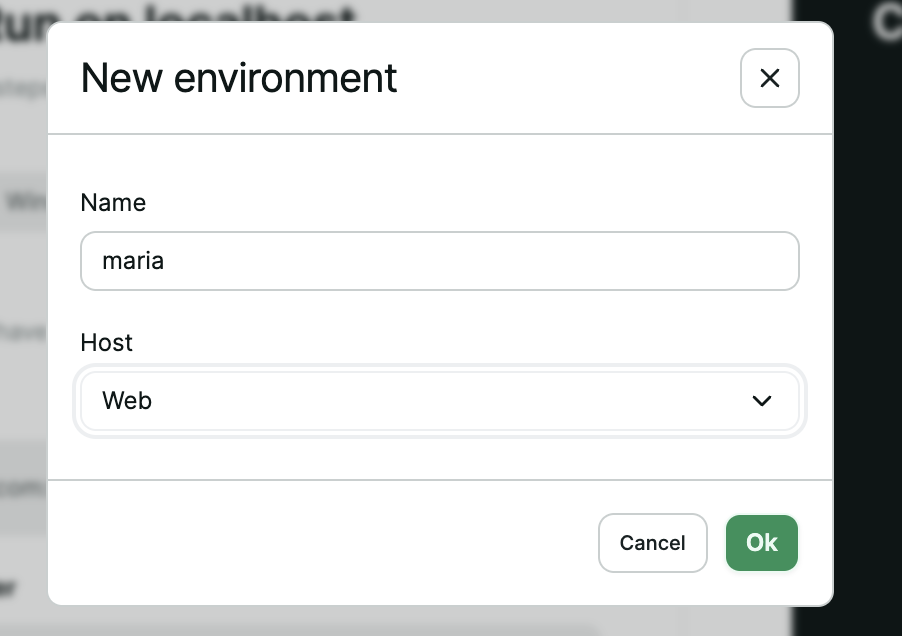Select the Name text input containing maria

(x=440, y=260)
